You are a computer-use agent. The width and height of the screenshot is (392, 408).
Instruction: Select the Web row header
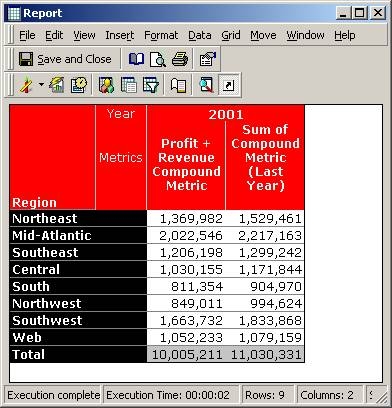tap(78, 337)
